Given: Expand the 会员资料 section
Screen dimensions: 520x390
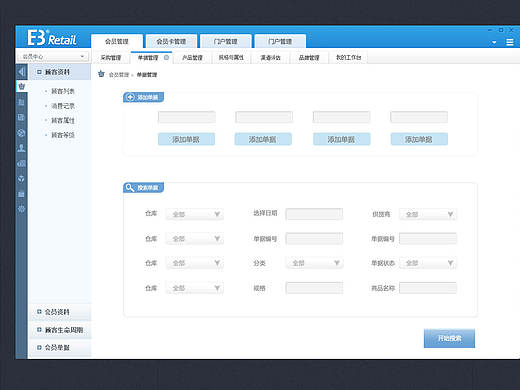Looking at the screenshot, I should coord(60,312).
